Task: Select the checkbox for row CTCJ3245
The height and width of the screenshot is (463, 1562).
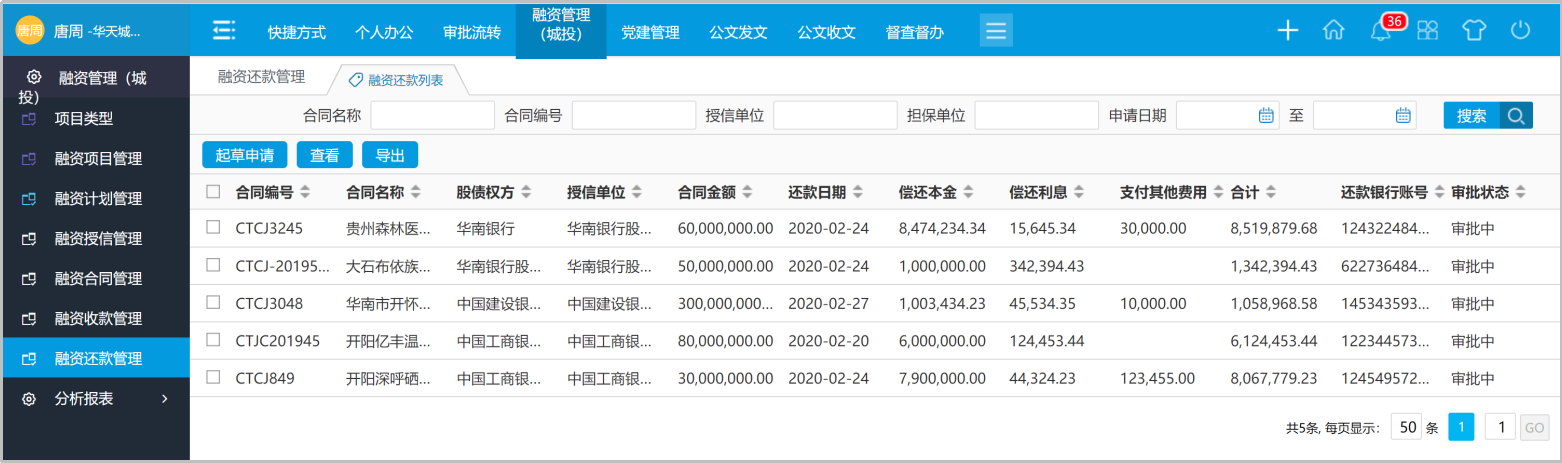Action: (213, 228)
